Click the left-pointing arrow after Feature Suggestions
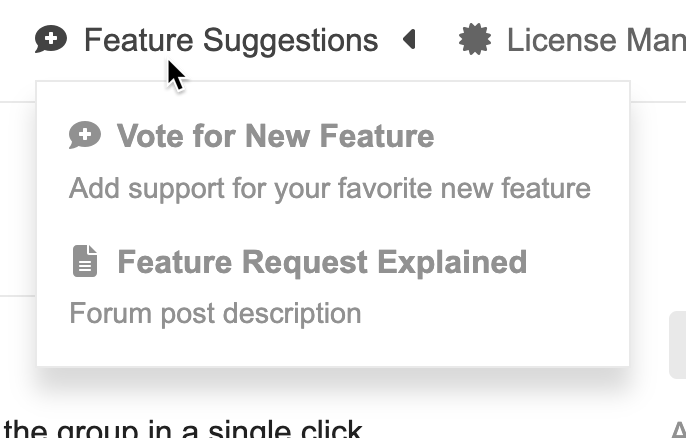The width and height of the screenshot is (686, 438). [409, 40]
